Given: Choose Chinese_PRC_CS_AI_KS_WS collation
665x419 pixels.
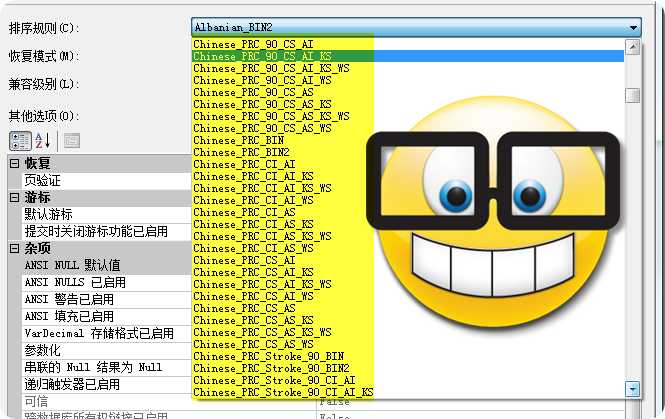Looking at the screenshot, I should [x=408, y=284].
